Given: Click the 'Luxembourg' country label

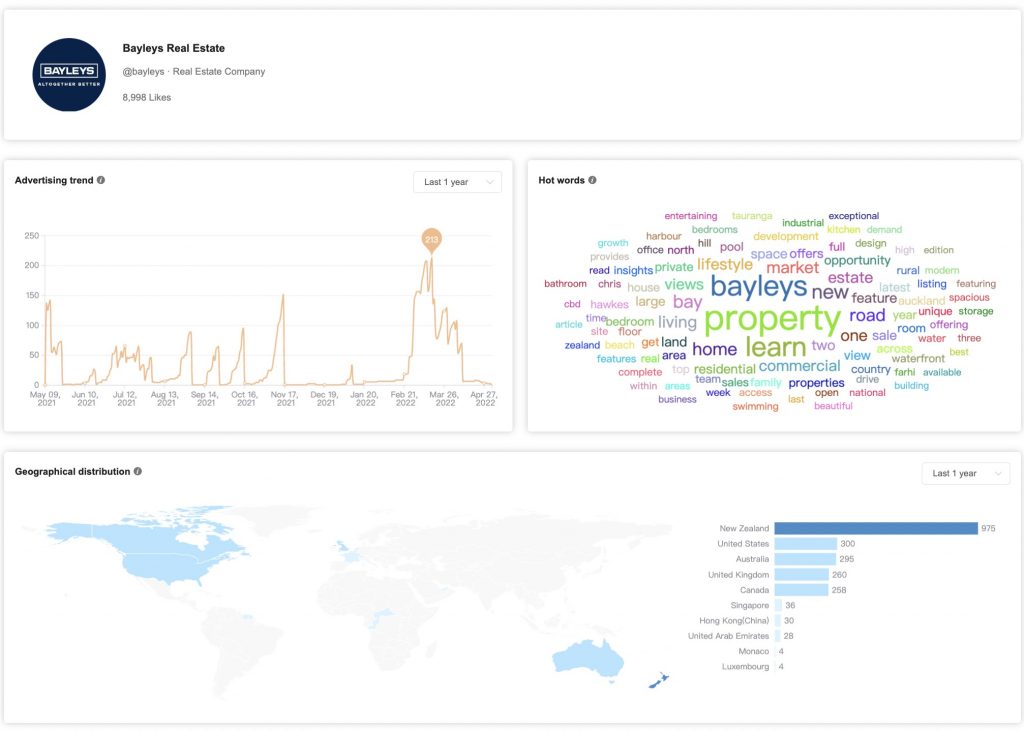Looking at the screenshot, I should [x=745, y=667].
